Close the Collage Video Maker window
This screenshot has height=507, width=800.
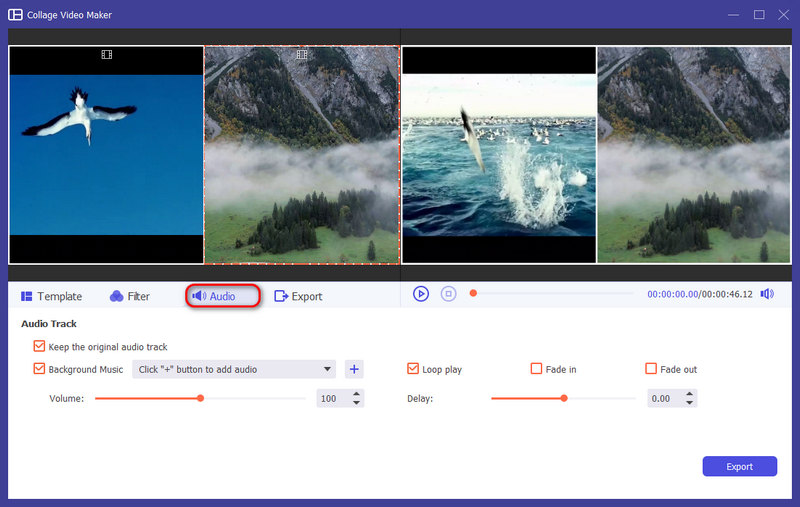click(784, 15)
